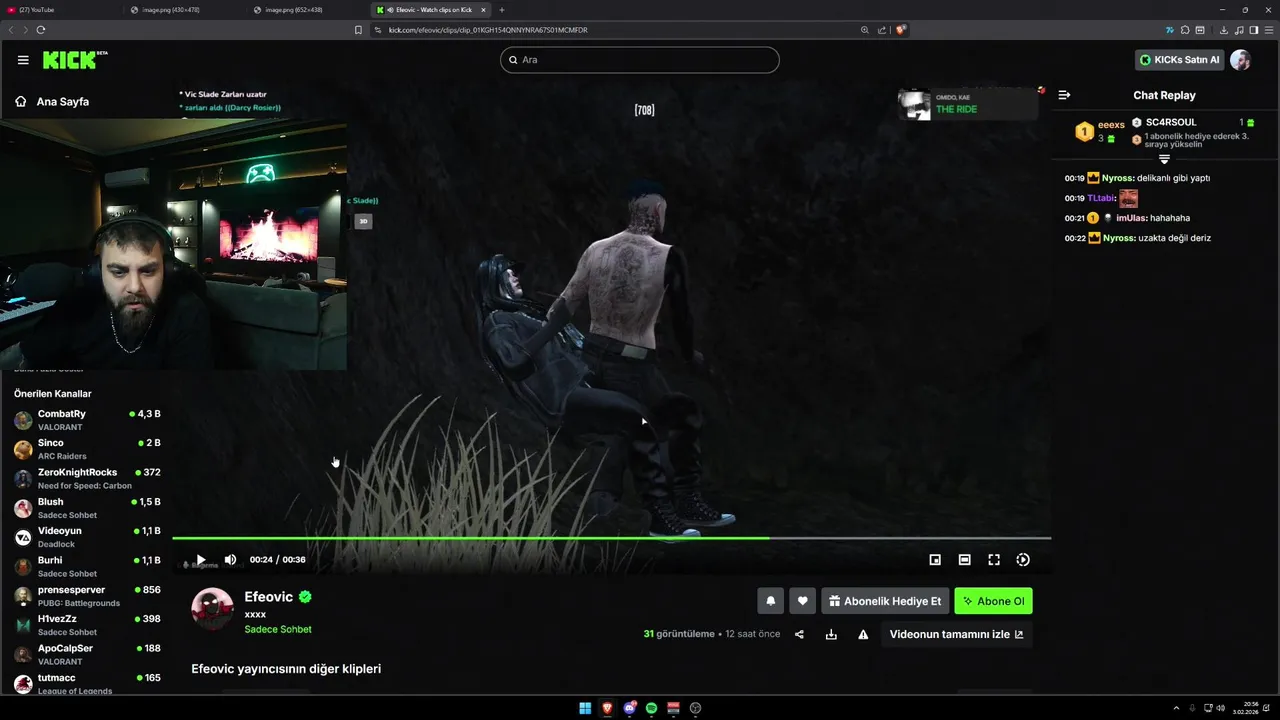
Task: Open OBS Studio from the taskbar
Action: (x=695, y=708)
